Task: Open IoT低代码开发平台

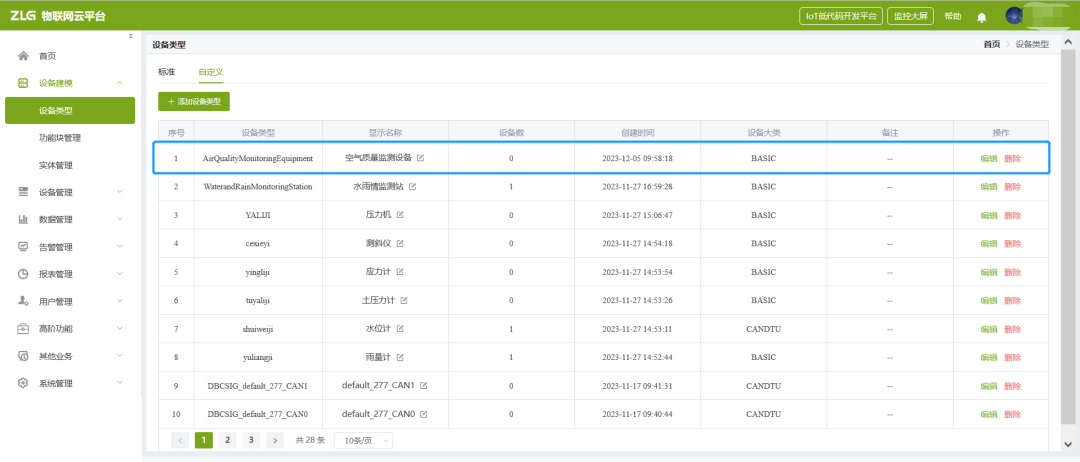Action: 840,17
